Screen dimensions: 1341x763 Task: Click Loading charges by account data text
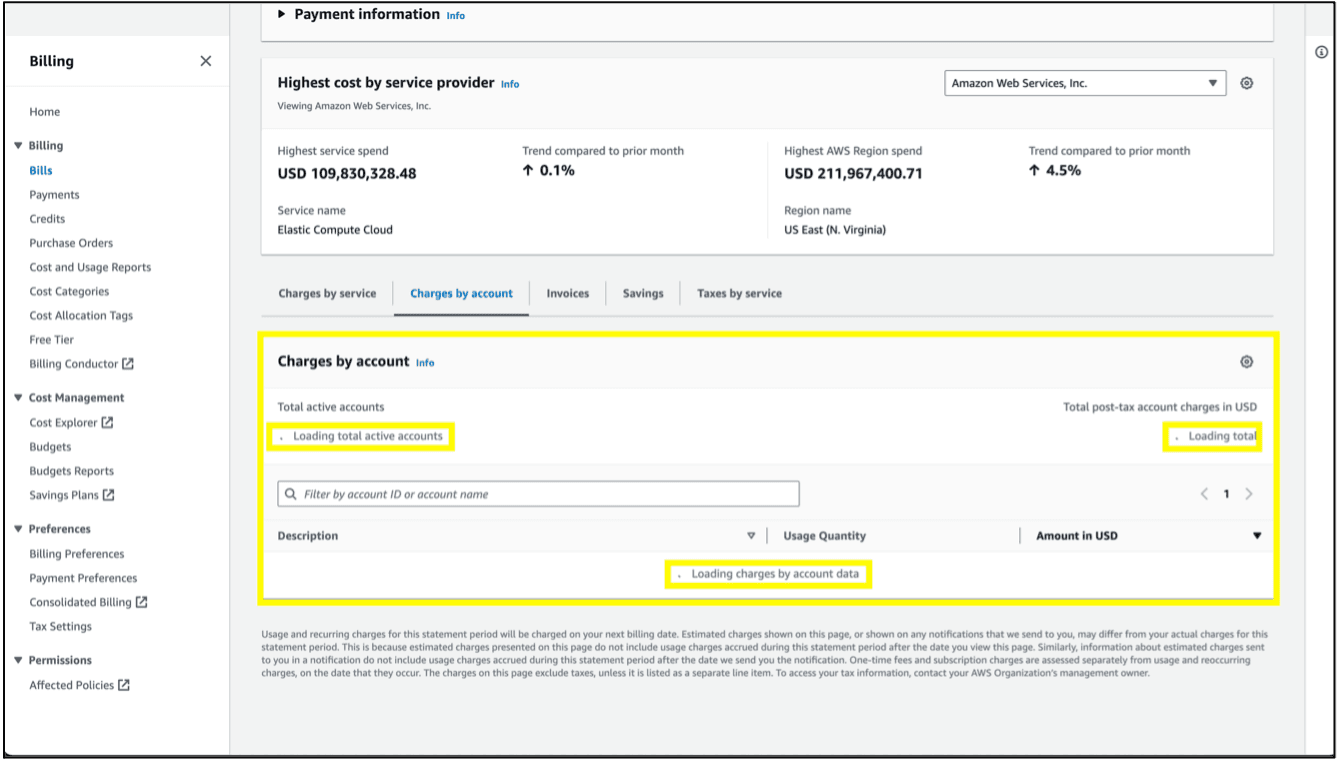pos(775,574)
